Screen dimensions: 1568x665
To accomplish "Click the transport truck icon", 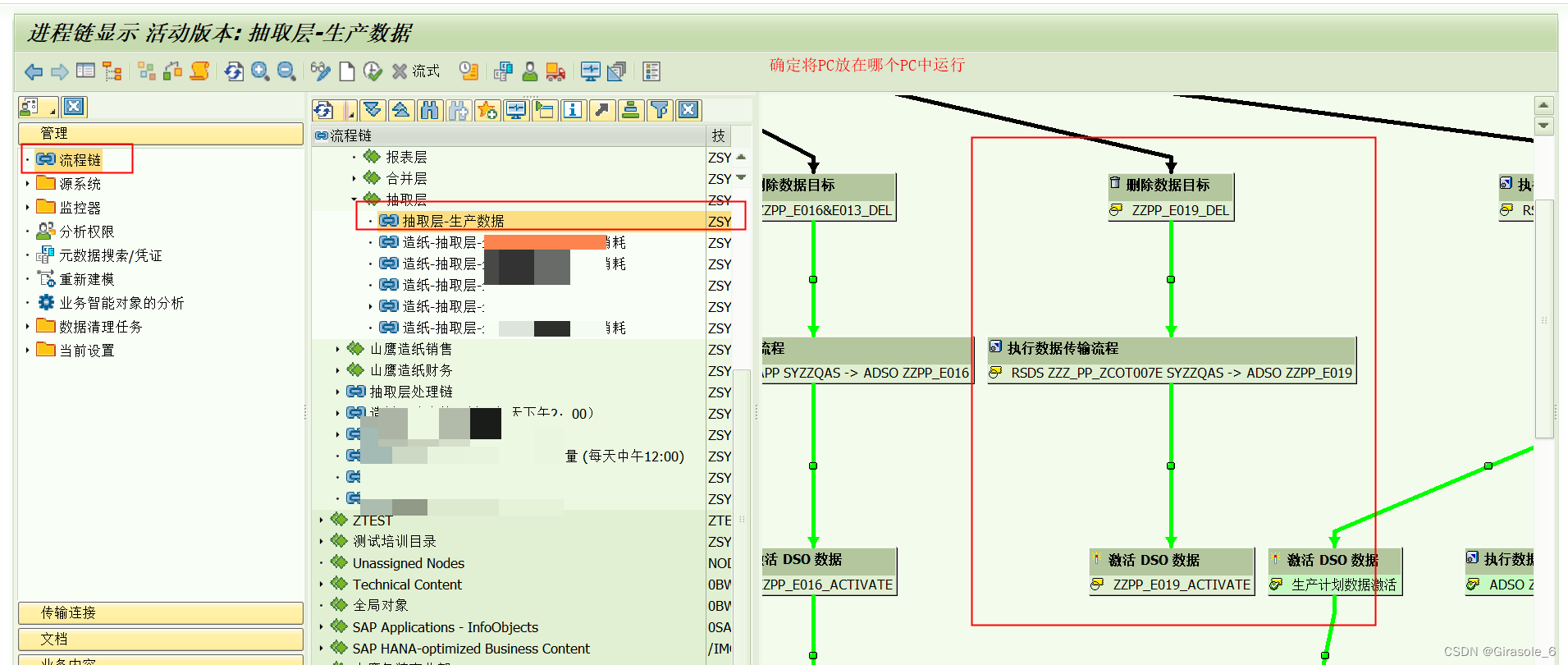I will point(555,71).
